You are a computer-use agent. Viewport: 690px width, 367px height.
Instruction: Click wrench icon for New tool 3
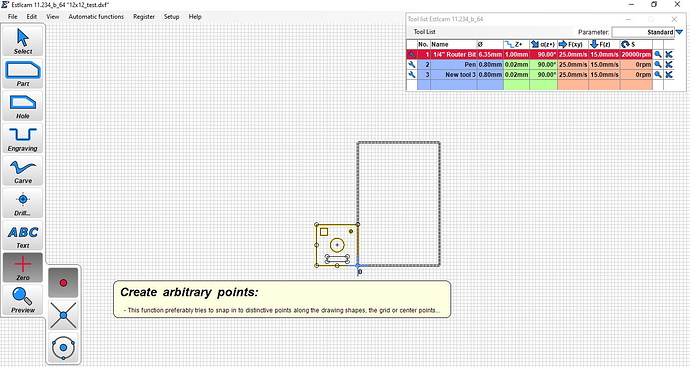tap(411, 75)
